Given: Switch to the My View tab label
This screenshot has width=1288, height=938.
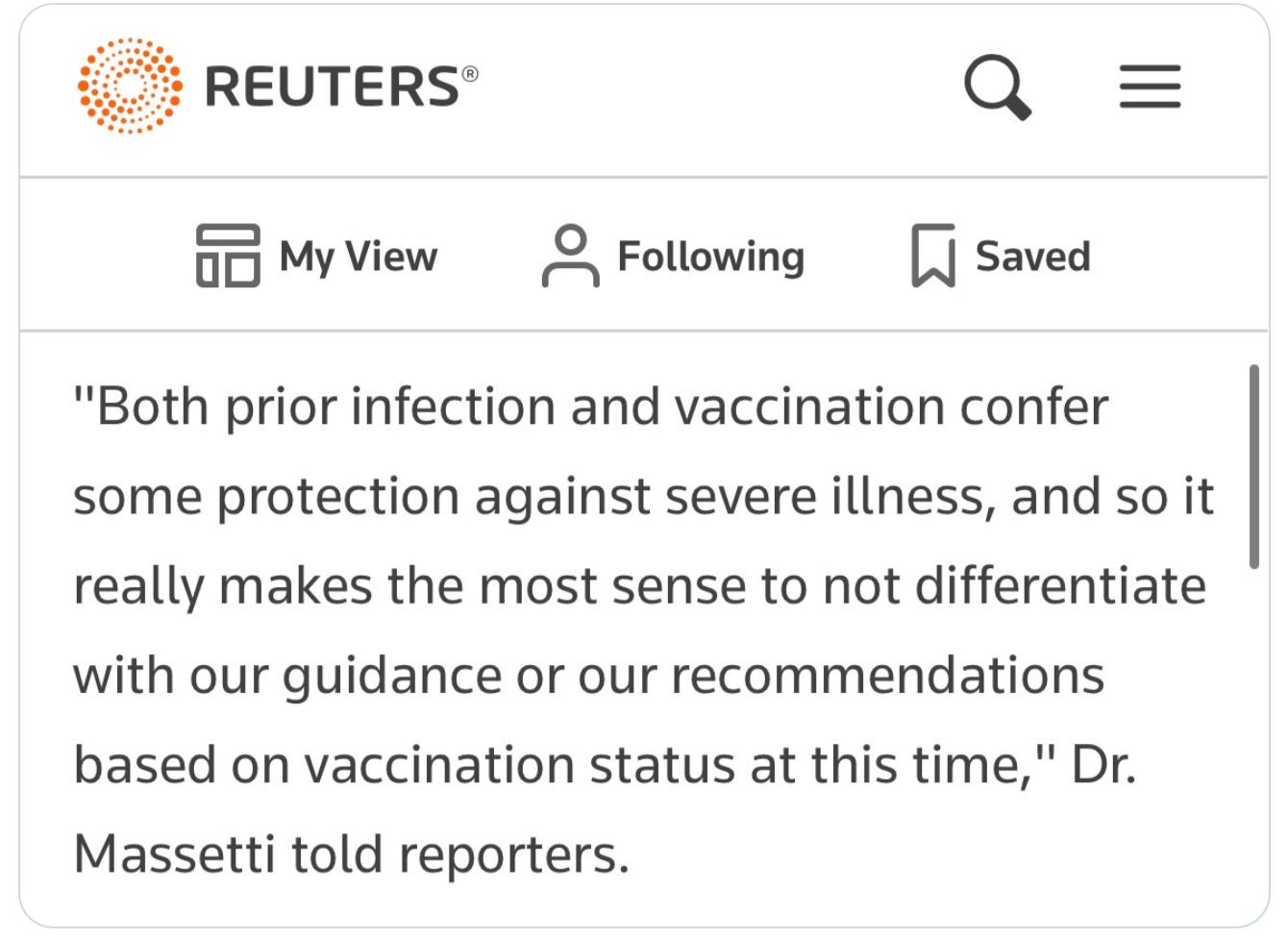Looking at the screenshot, I should (x=358, y=257).
